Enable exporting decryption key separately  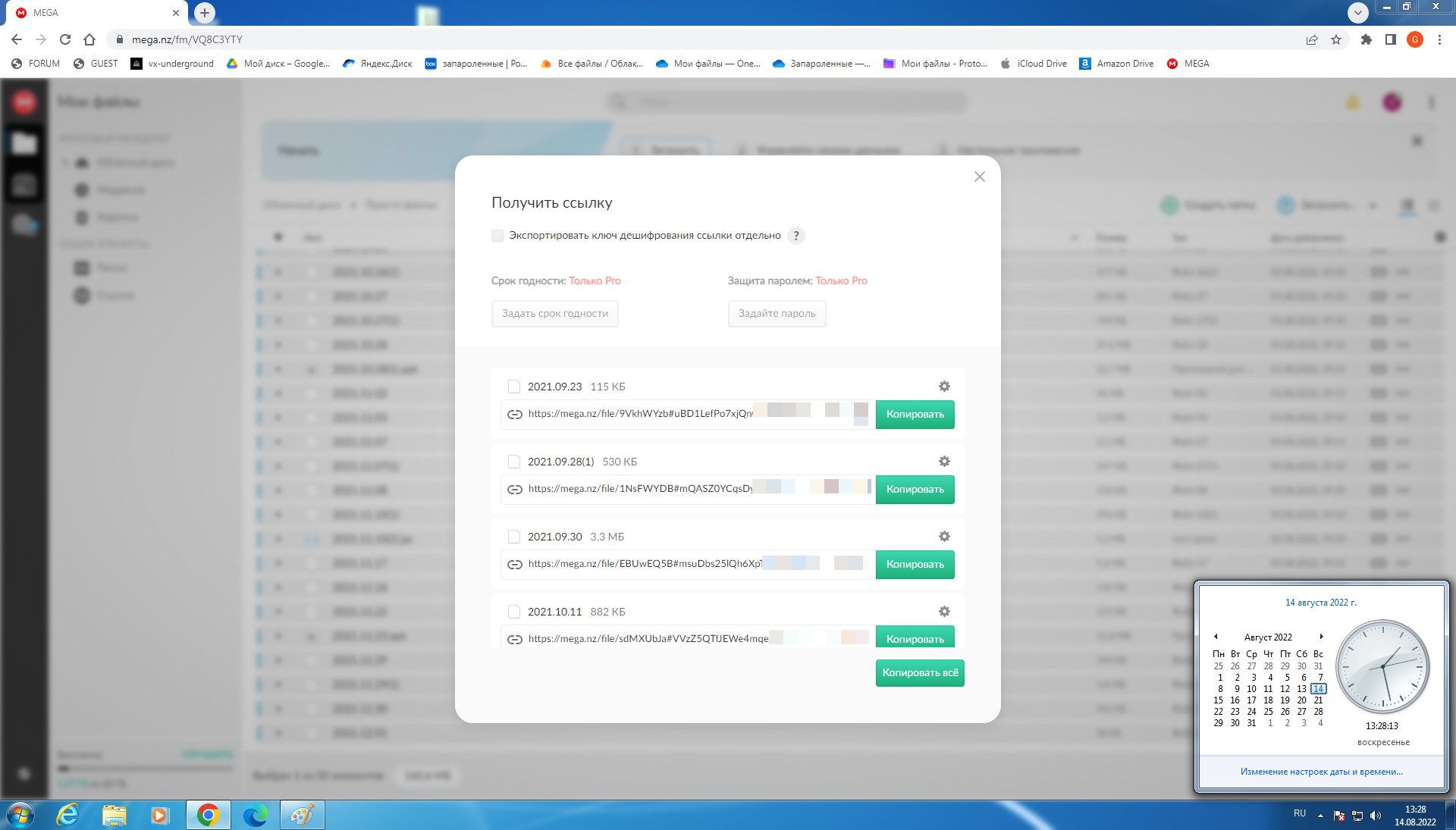(x=497, y=236)
